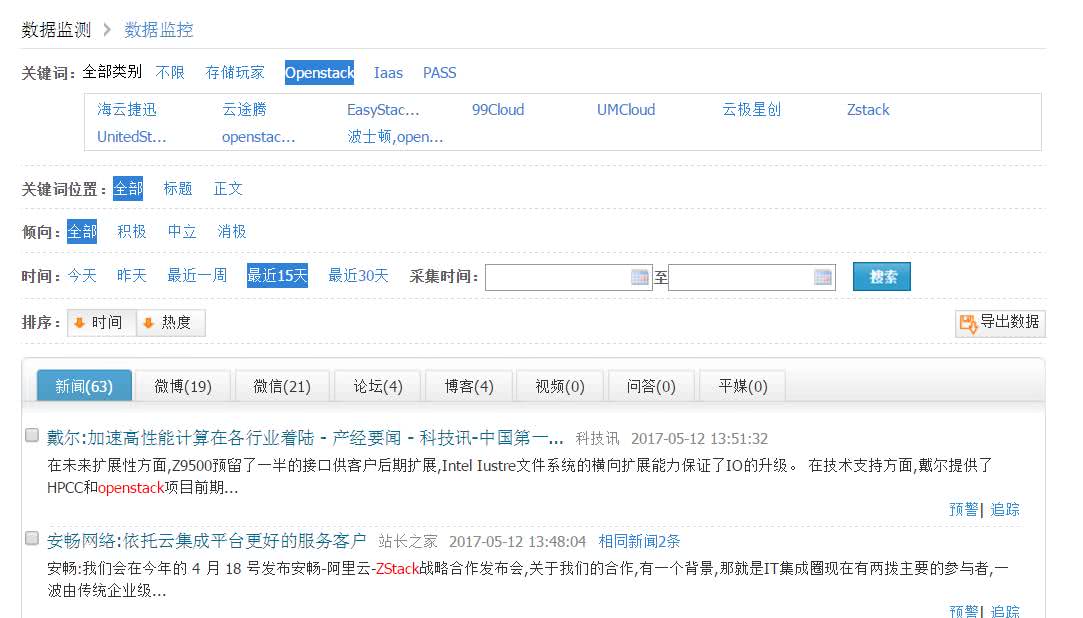Click the 时间 sort arrow icon
The image size is (1083, 618).
(79, 322)
